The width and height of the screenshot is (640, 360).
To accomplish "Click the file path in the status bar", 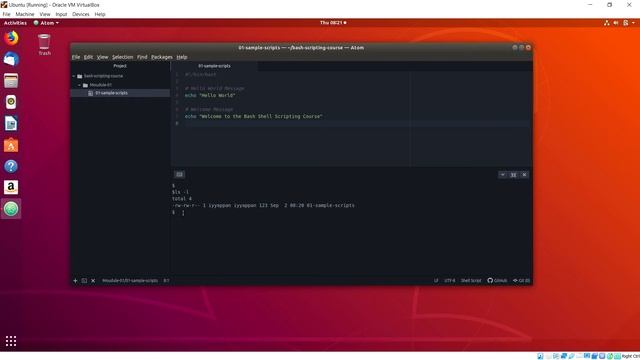I will [x=130, y=281].
